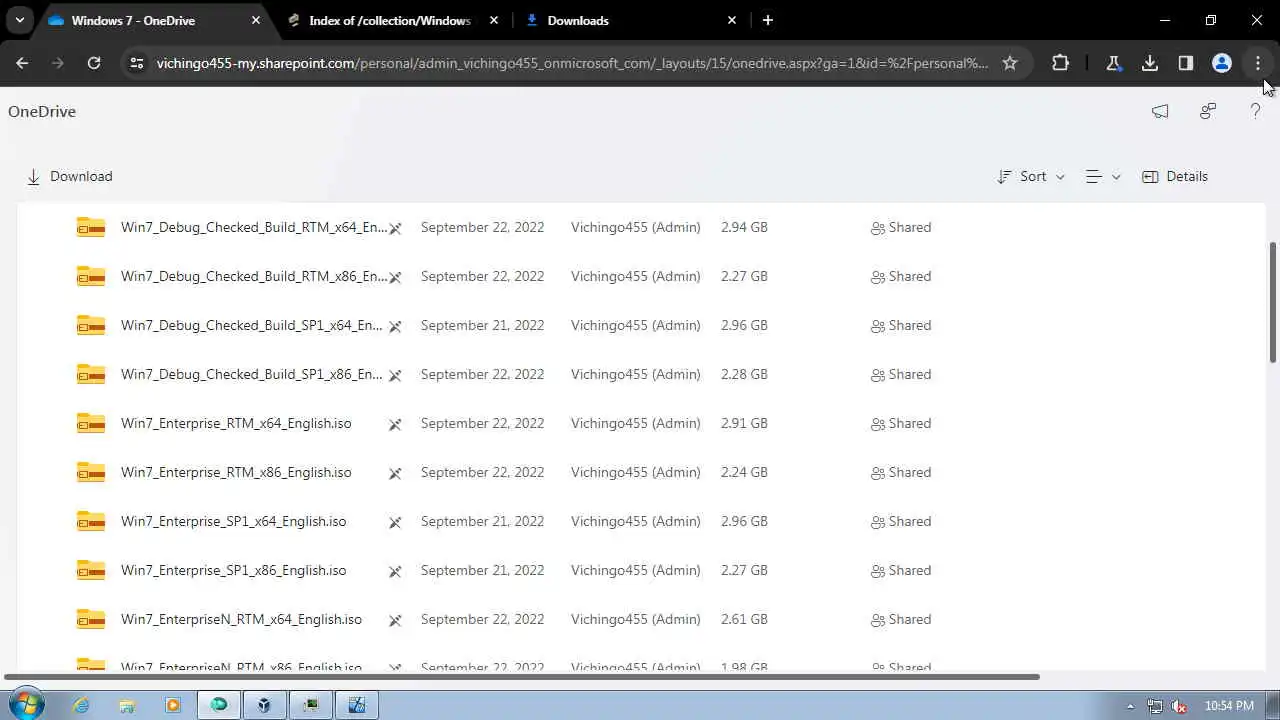Open Win7_Debug_Checked_Build_SP1_x64 file link
The width and height of the screenshot is (1280, 720).
click(251, 325)
